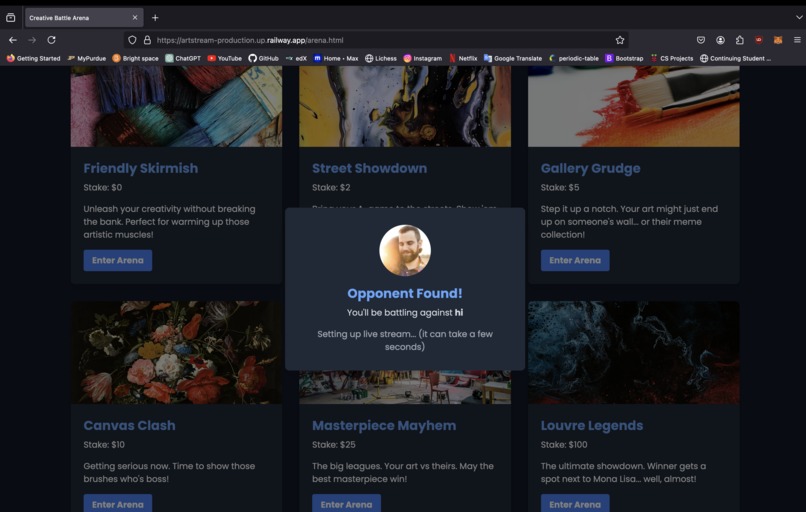Click the Louvre Legends dark smoke image
This screenshot has width=806, height=512.
point(634,353)
